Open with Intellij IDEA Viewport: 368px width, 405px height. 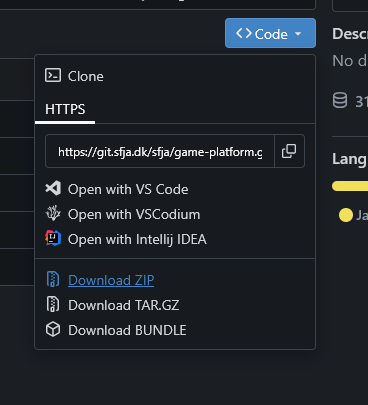click(x=137, y=239)
